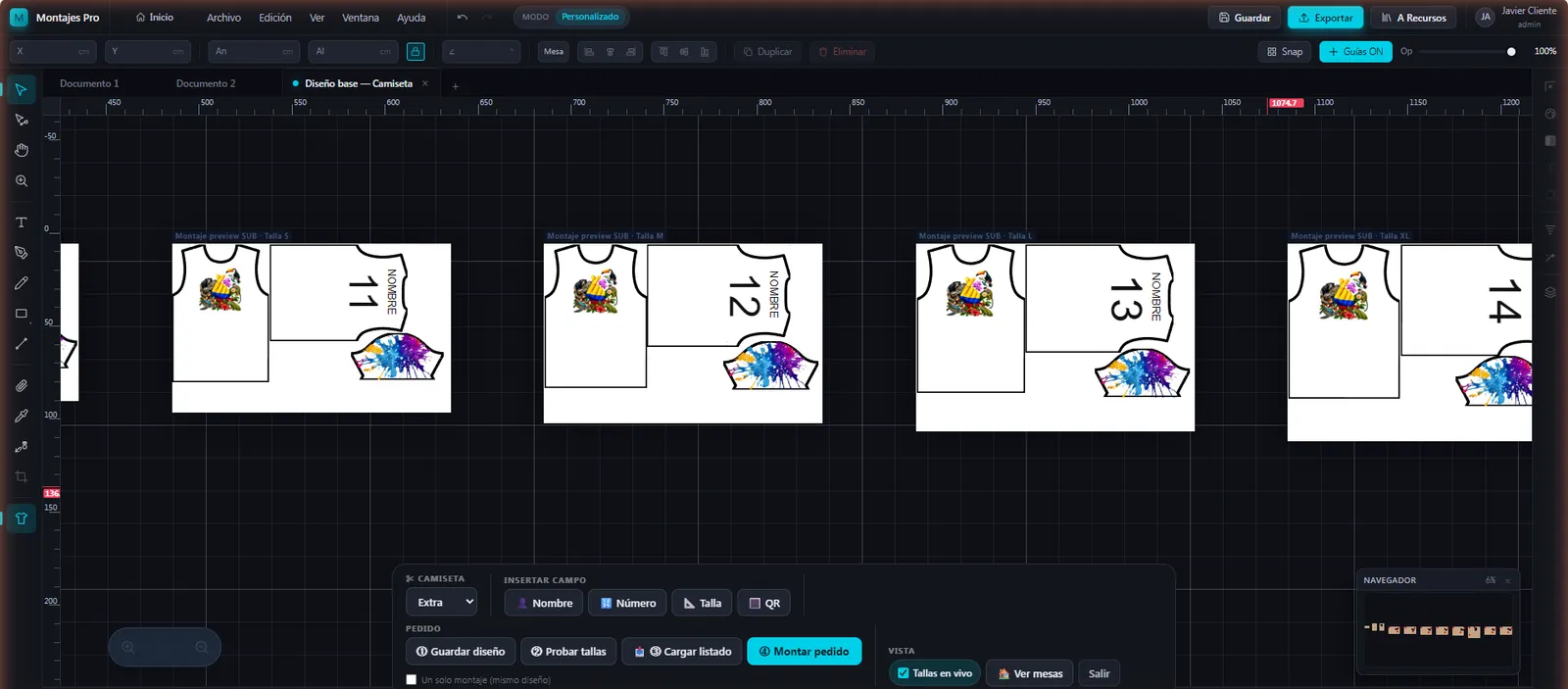Select the Text tool
The width and height of the screenshot is (1568, 689).
click(21, 222)
